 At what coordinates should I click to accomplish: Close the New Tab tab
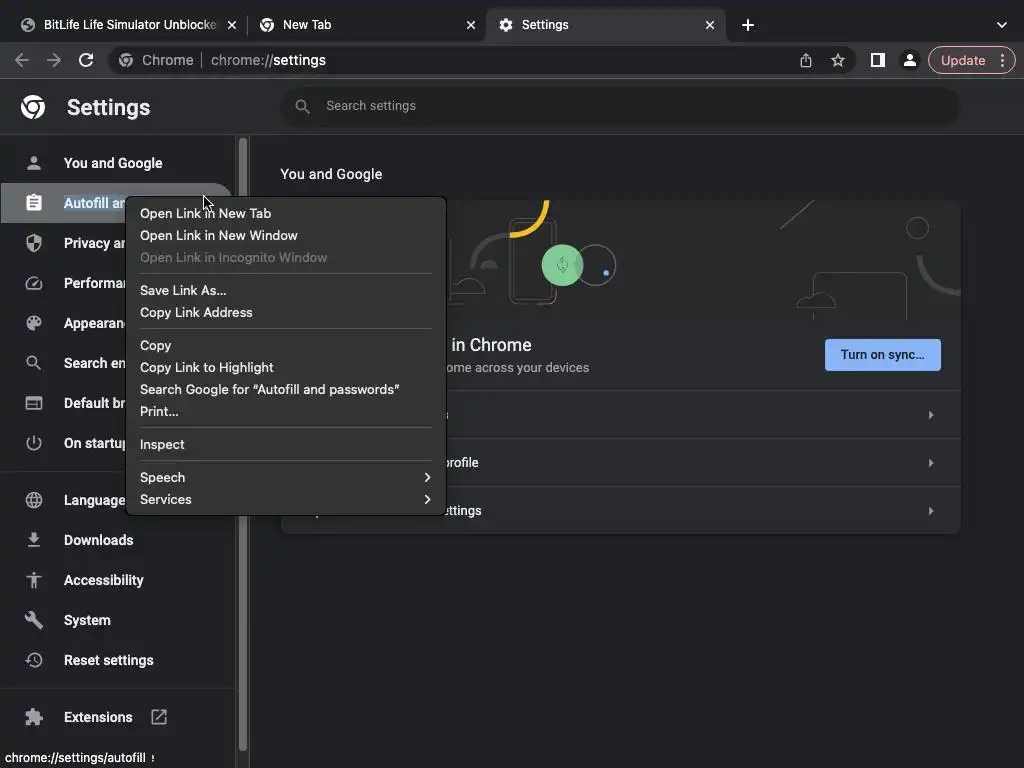pos(471,25)
